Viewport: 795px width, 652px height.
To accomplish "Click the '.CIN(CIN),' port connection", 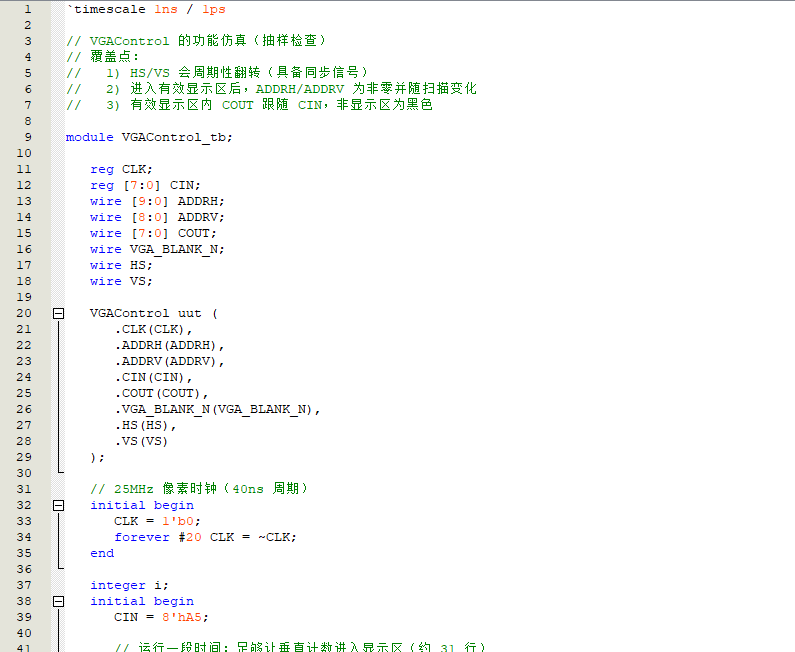I will coord(153,377).
